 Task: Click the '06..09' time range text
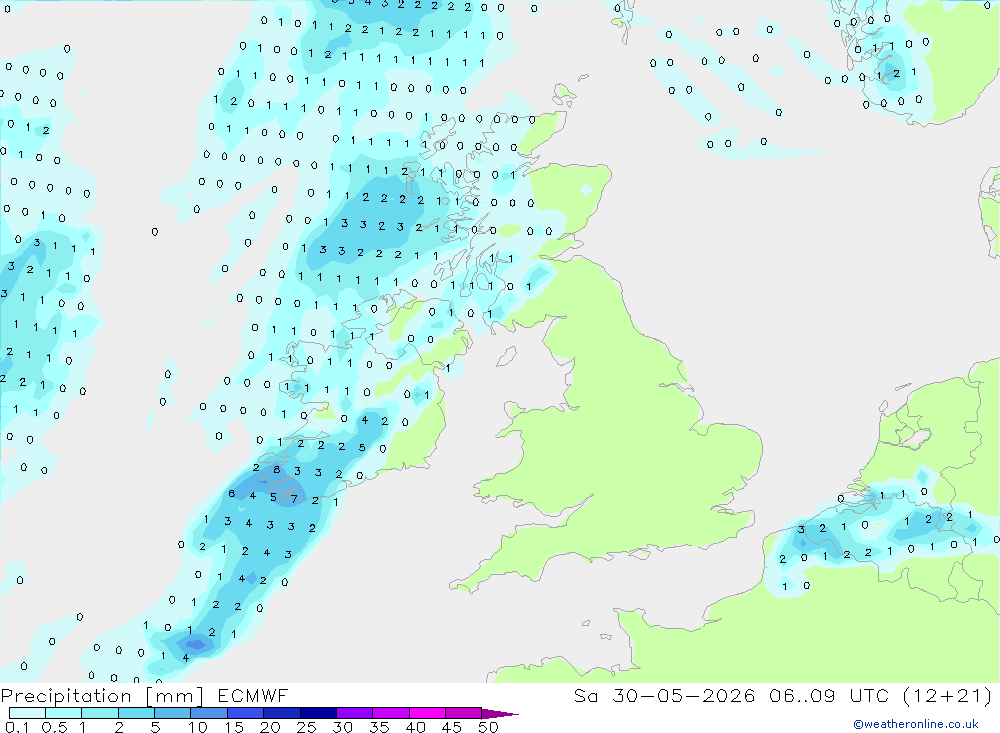802,695
